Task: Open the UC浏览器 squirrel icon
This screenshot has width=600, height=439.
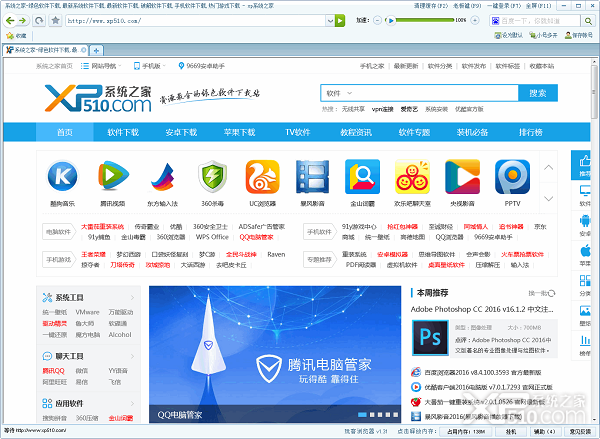Action: point(262,176)
